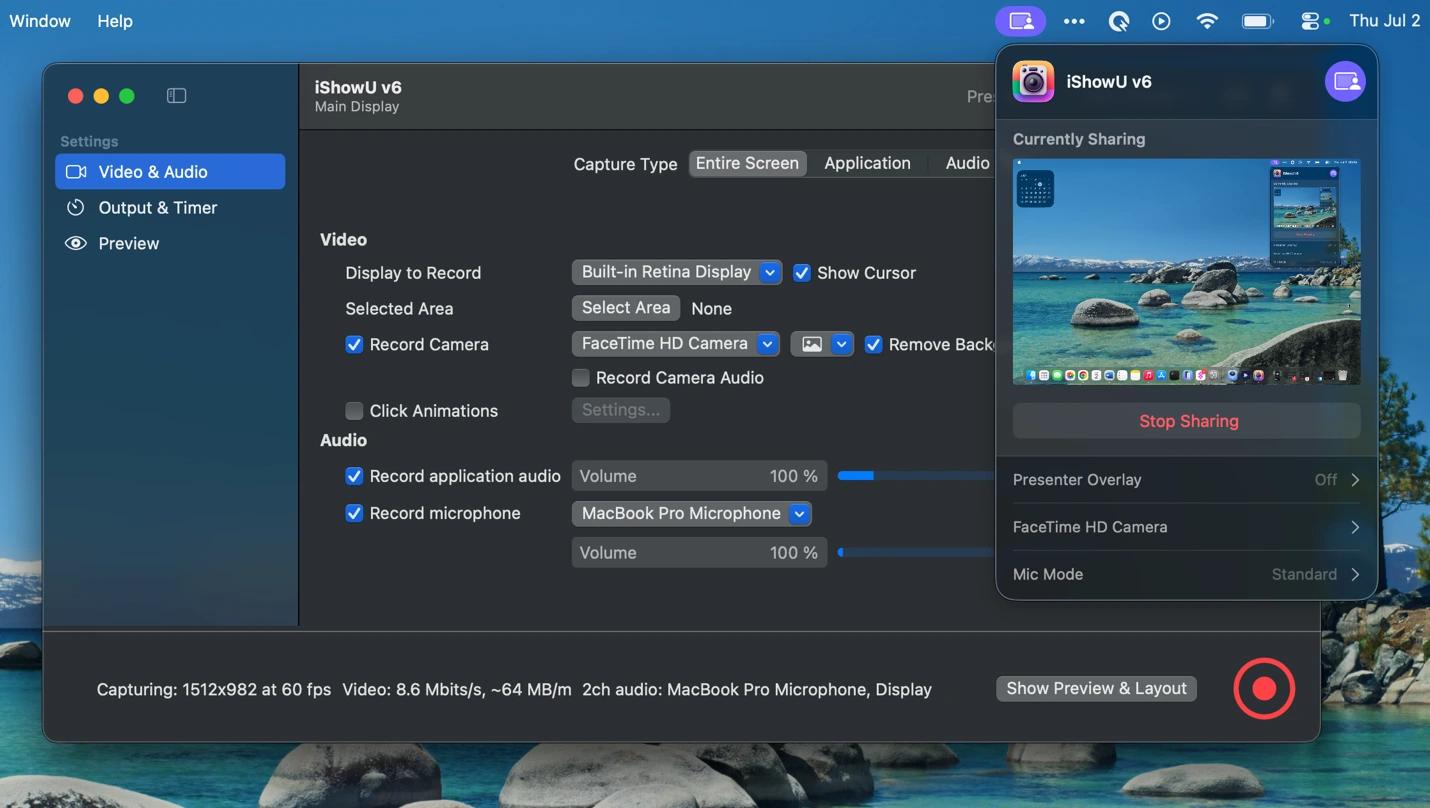1430x808 pixels.
Task: Adjust the application audio volume slider
Action: tap(915, 476)
